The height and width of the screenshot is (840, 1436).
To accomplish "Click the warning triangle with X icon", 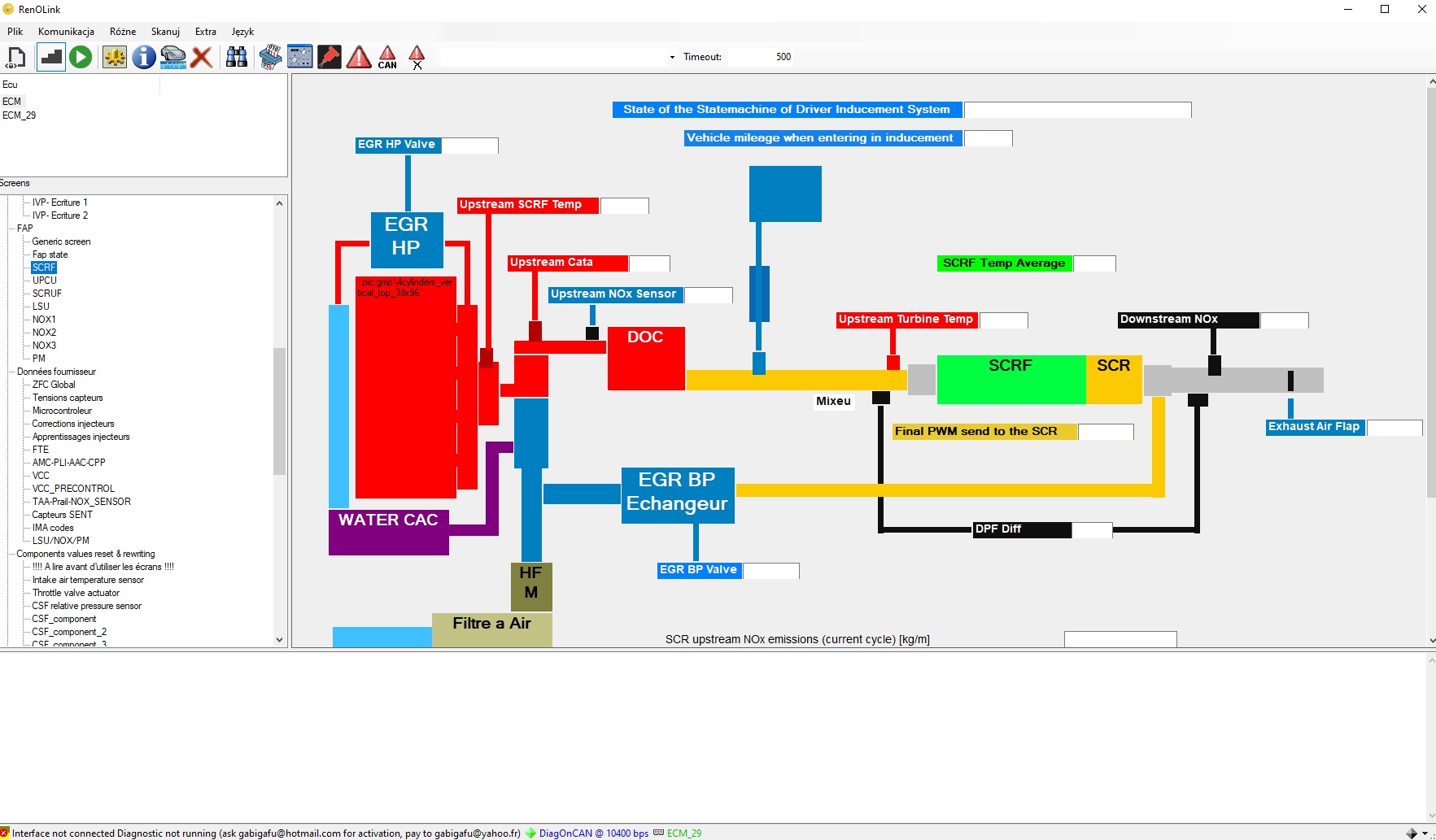I will (417, 58).
